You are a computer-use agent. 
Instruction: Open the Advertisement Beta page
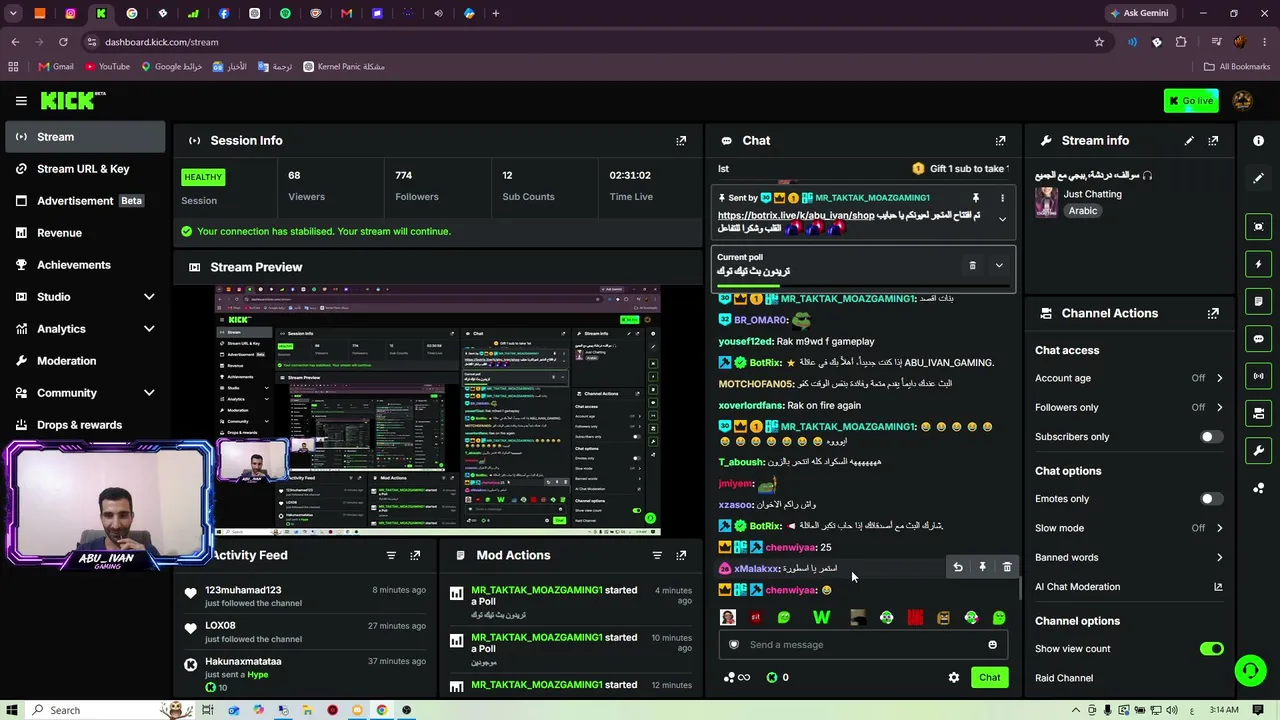(85, 201)
